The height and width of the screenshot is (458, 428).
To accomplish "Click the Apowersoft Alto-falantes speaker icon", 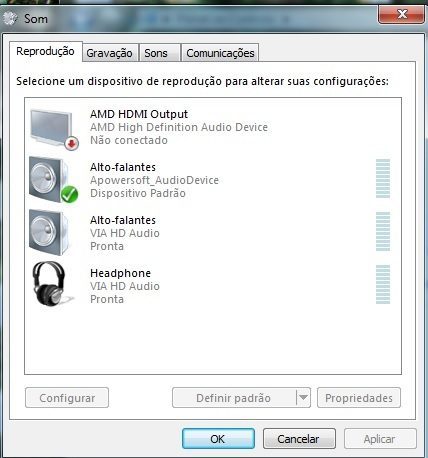I will pyautogui.click(x=49, y=179).
